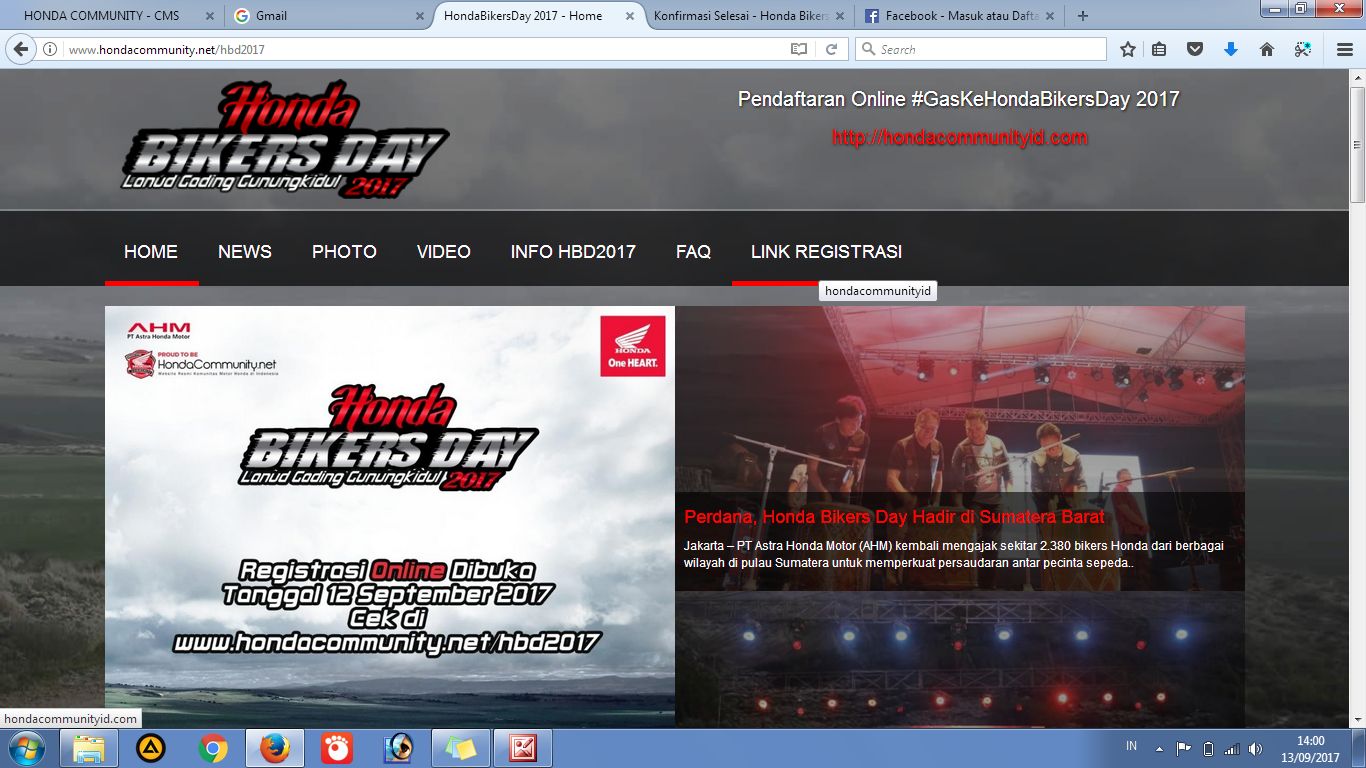The height and width of the screenshot is (768, 1366).
Task: Take a Firefox screenshot with scissors icon
Action: point(1302,49)
